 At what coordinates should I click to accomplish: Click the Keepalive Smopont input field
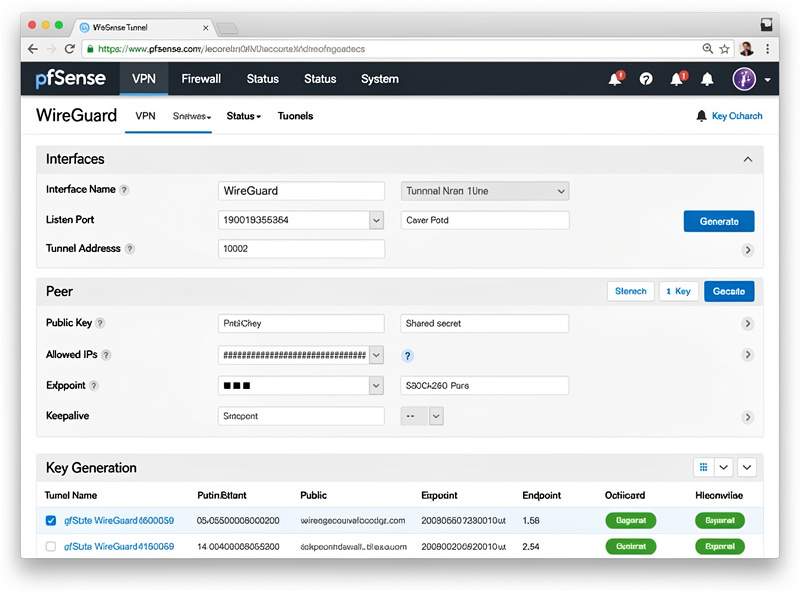(301, 416)
